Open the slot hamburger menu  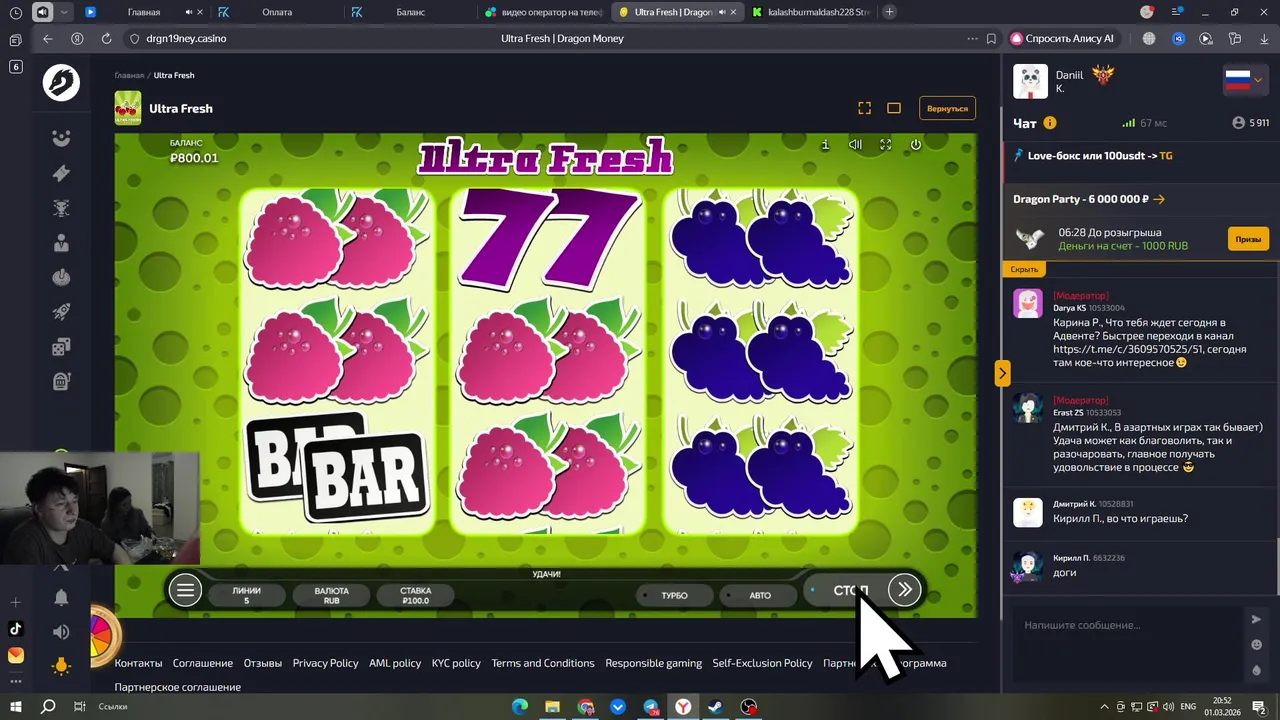coord(185,590)
